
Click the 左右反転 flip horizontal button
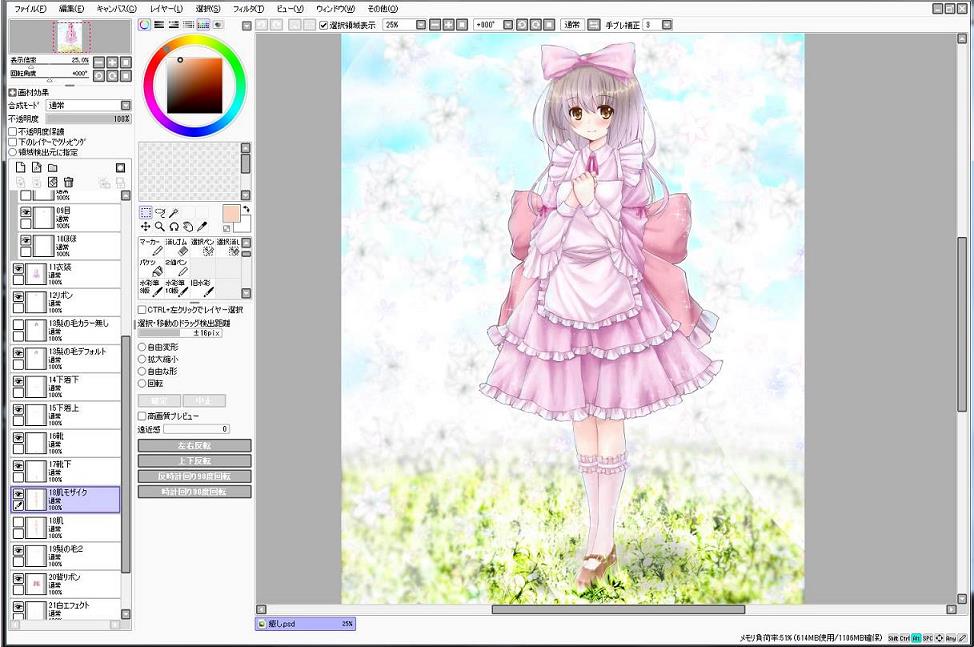194,445
